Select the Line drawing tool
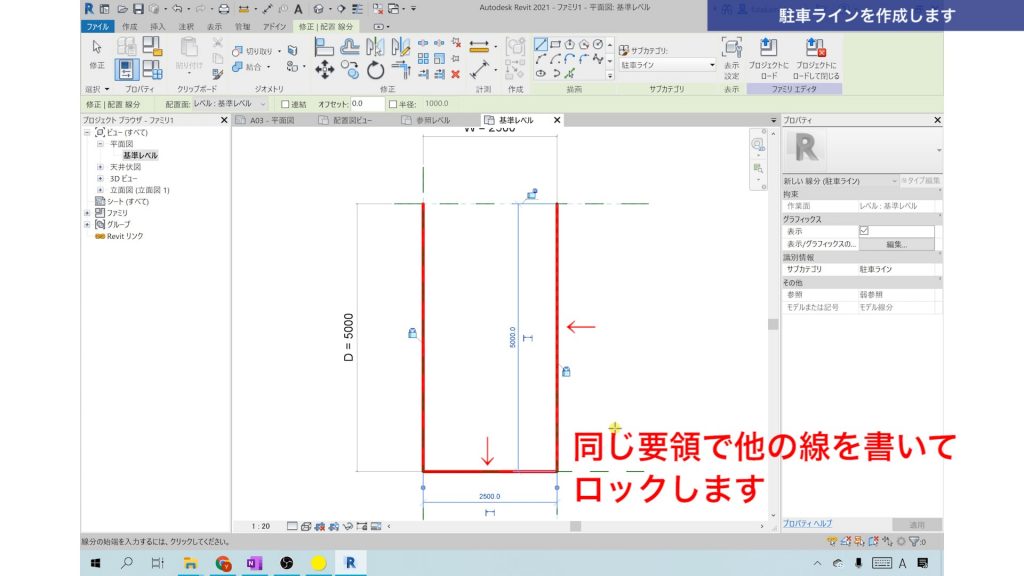1024x576 pixels. [x=540, y=43]
